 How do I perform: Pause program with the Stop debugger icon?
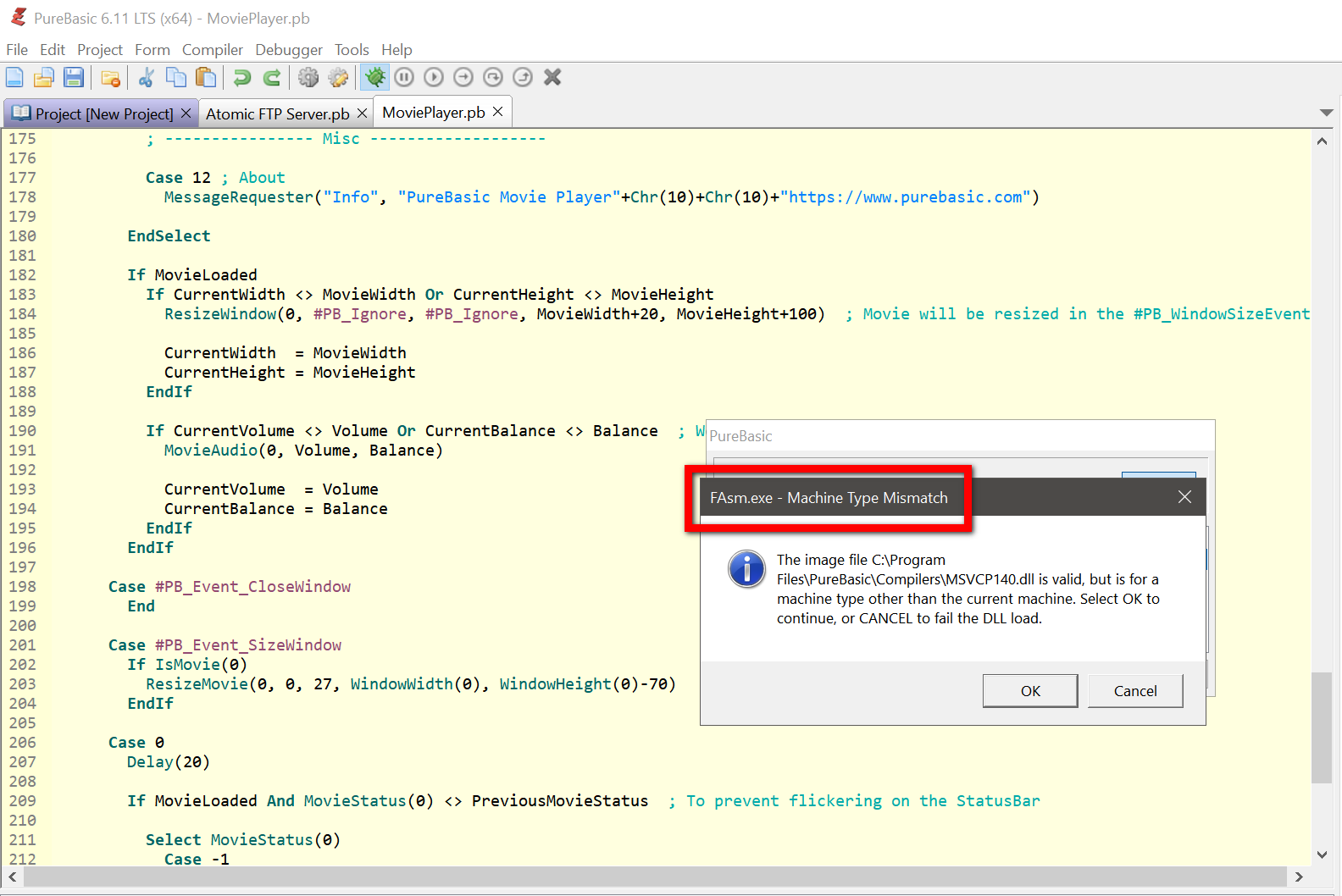(x=404, y=78)
